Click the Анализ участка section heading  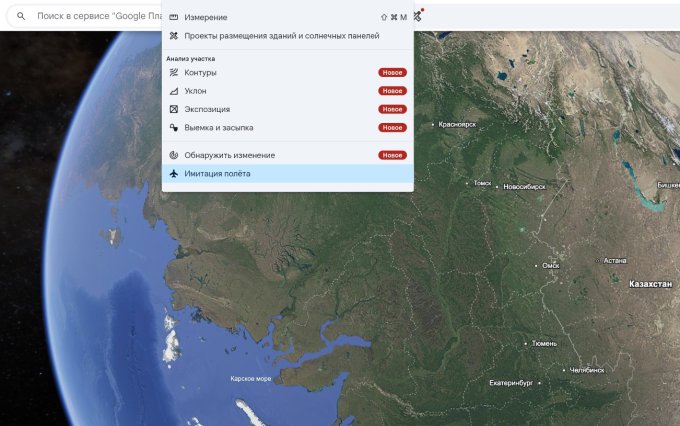coord(190,59)
